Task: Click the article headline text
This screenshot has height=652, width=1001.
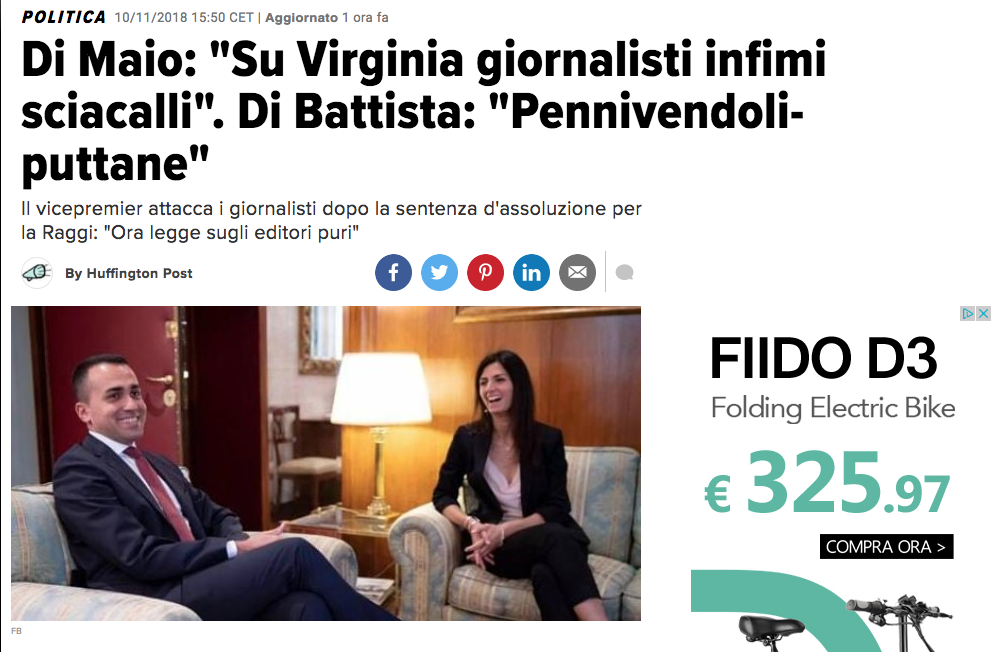Action: [x=424, y=112]
